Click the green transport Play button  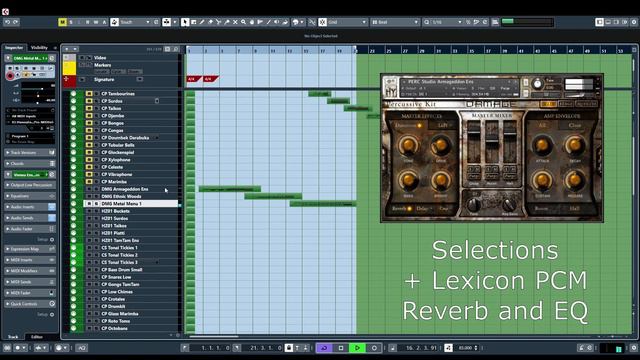357,348
